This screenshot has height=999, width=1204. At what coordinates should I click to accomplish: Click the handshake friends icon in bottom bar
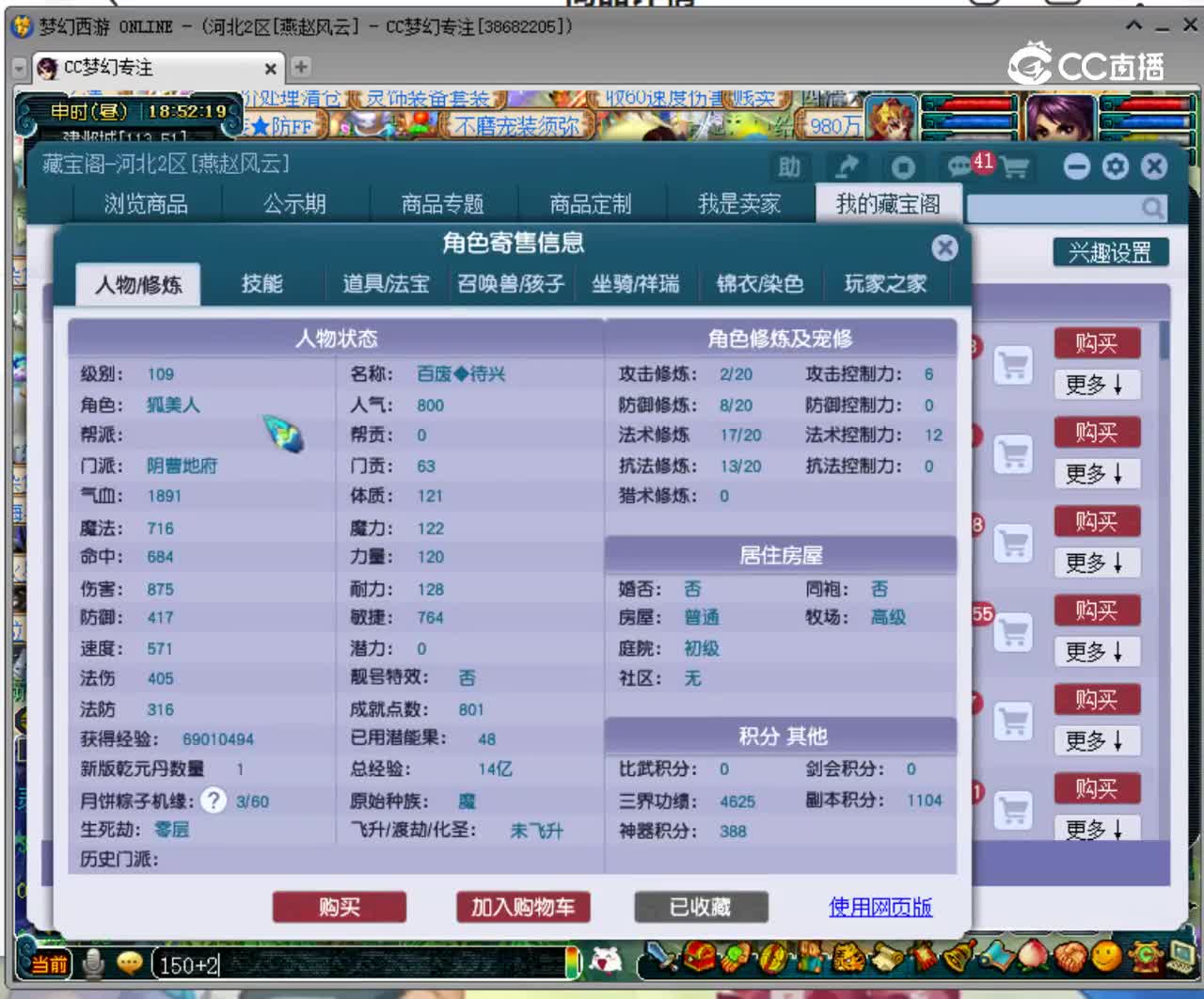(x=1069, y=957)
